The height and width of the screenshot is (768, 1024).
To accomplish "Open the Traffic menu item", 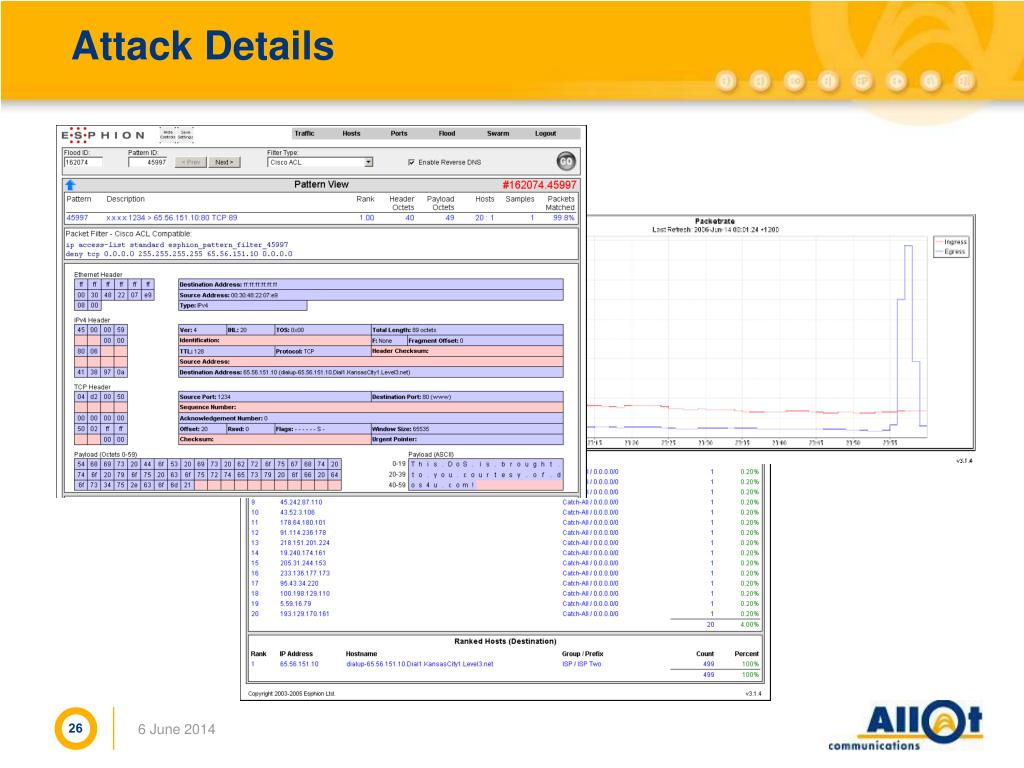I will (304, 133).
